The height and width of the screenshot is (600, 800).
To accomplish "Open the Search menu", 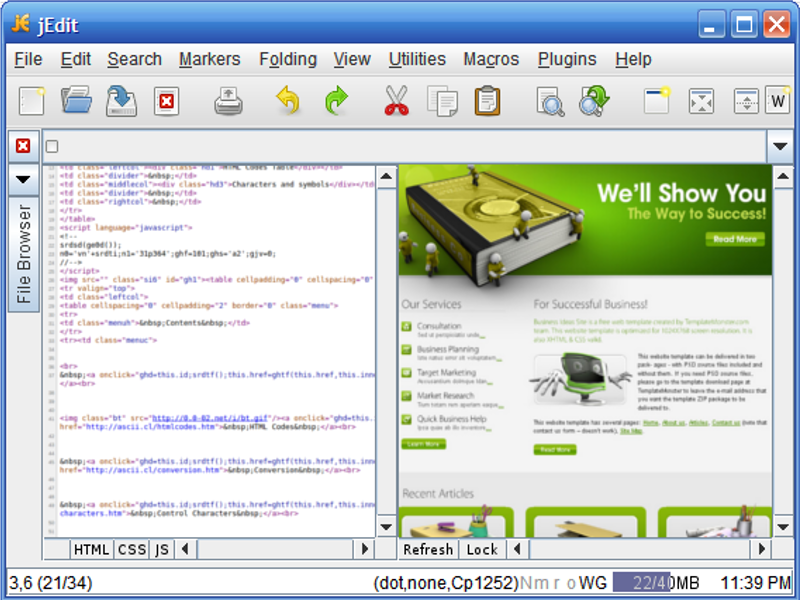I will 134,59.
